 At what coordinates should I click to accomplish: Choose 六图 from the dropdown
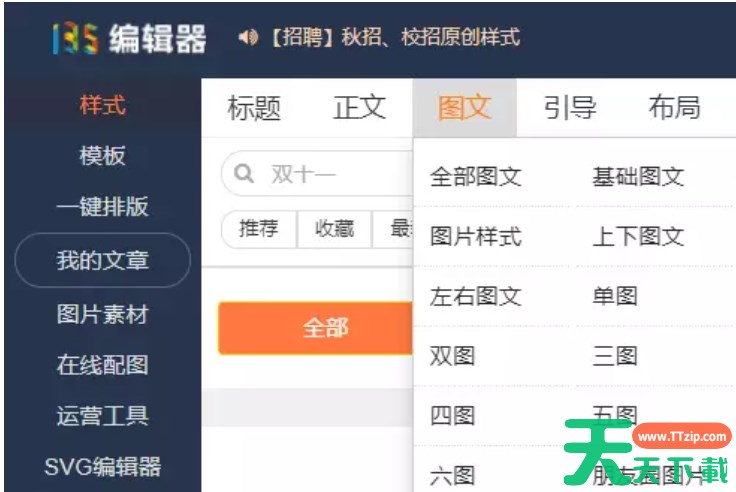[x=452, y=476]
